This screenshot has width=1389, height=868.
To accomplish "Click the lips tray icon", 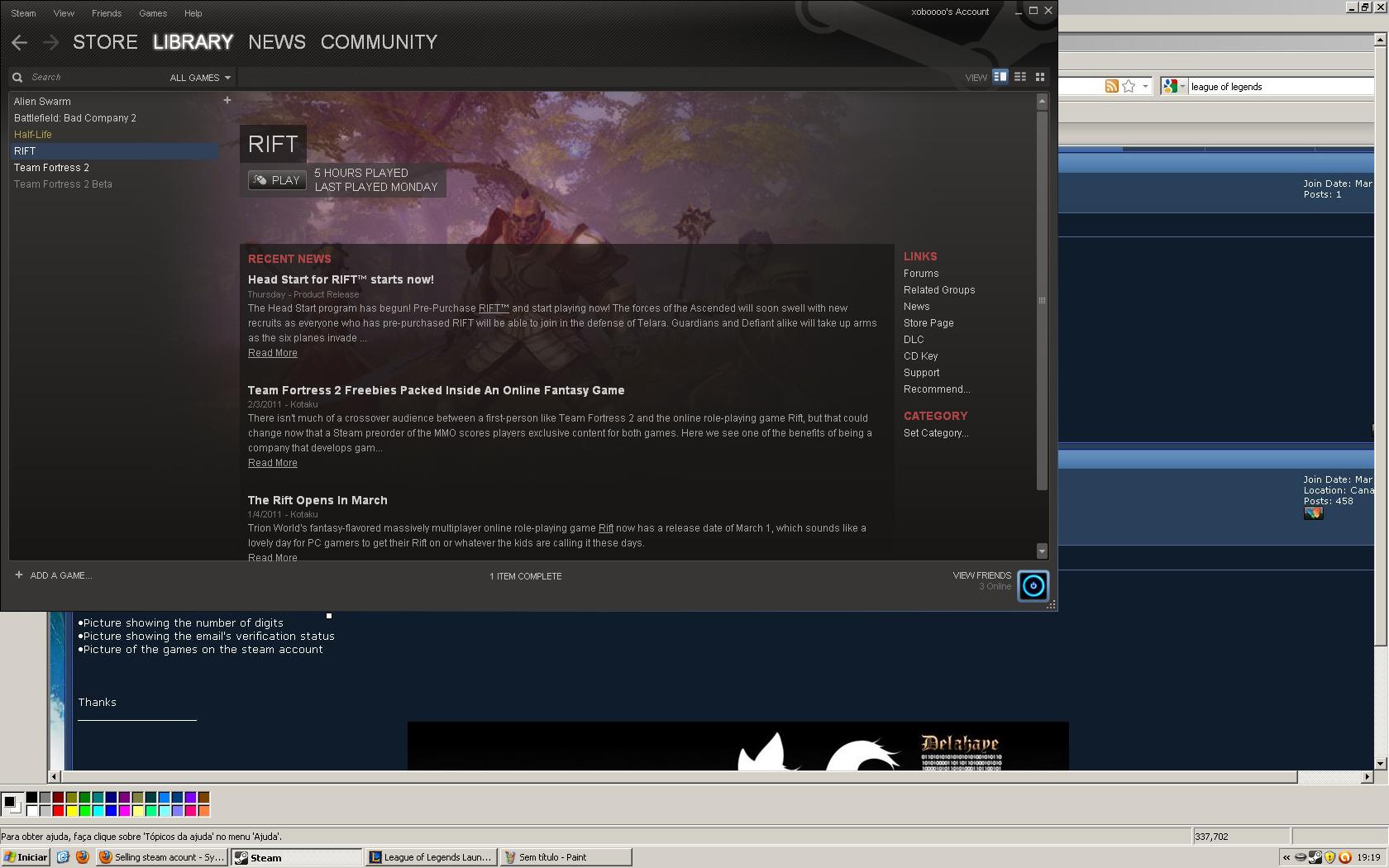I will click(x=1301, y=857).
